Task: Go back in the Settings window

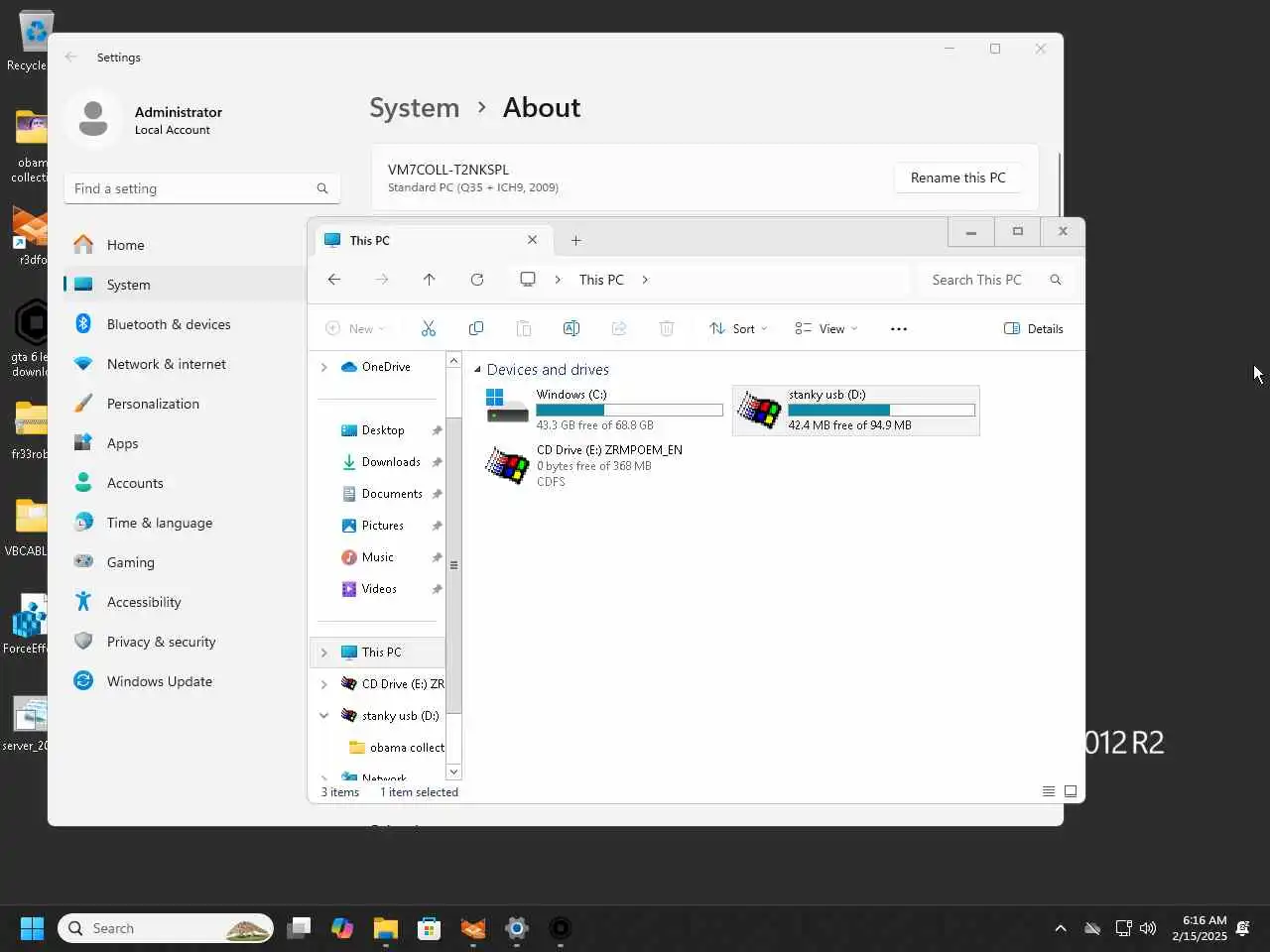Action: (70, 57)
